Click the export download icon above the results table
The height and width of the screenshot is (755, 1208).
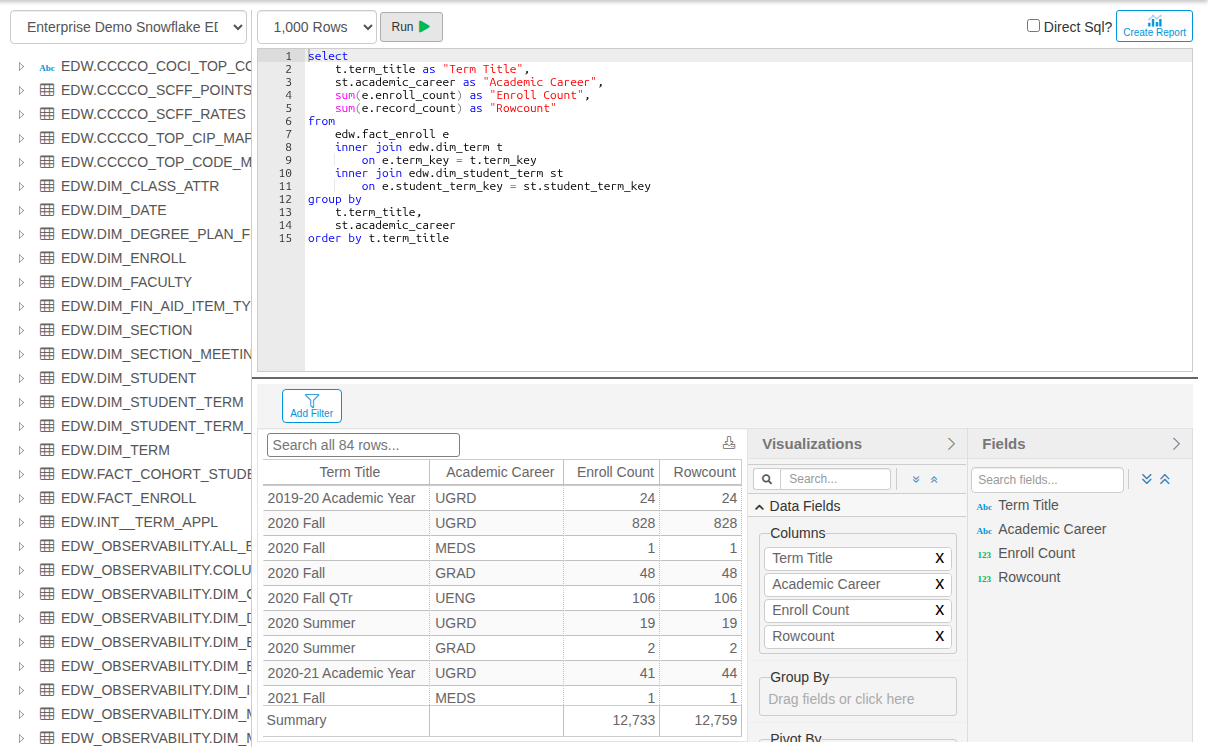(729, 443)
